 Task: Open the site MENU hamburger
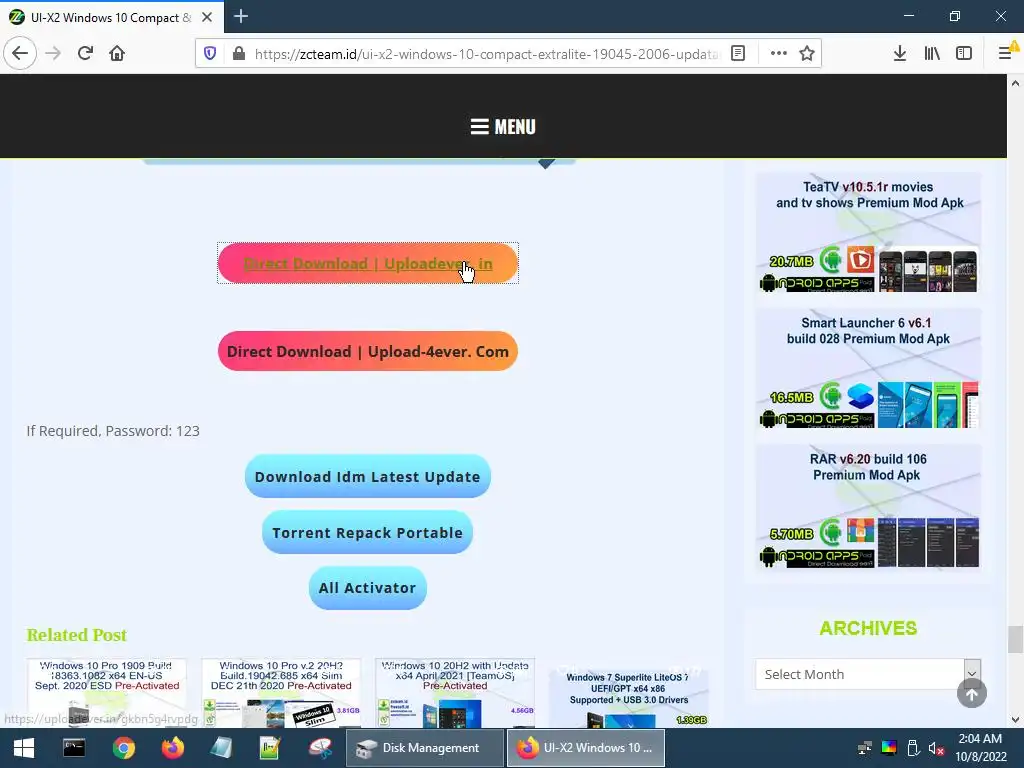click(503, 127)
